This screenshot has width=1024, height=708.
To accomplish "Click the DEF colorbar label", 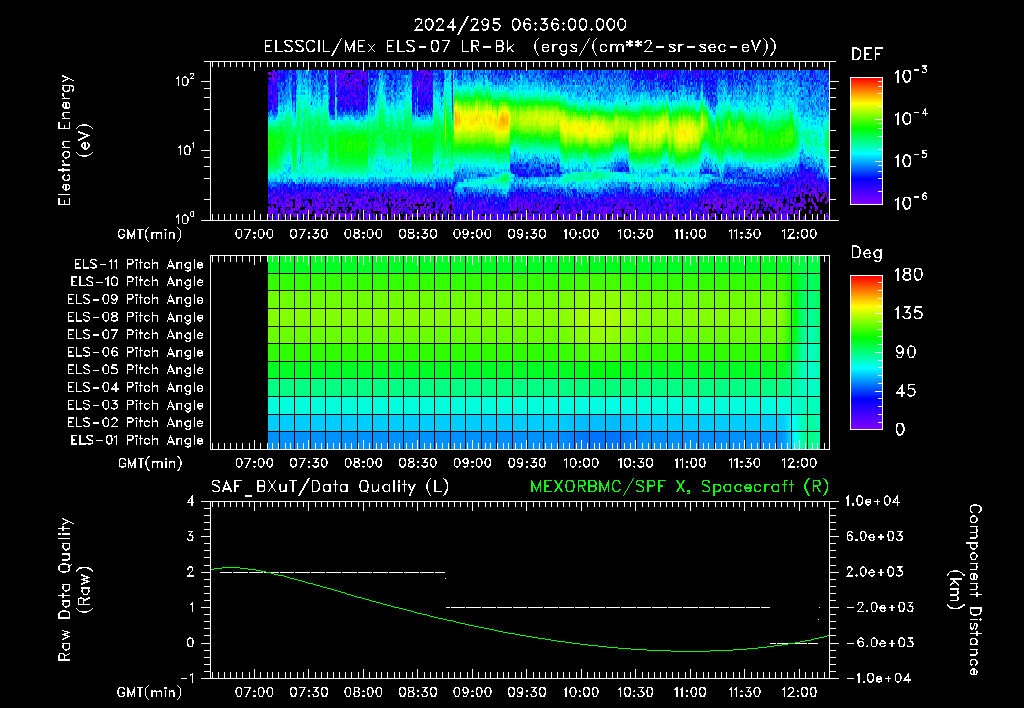I will (x=867, y=54).
